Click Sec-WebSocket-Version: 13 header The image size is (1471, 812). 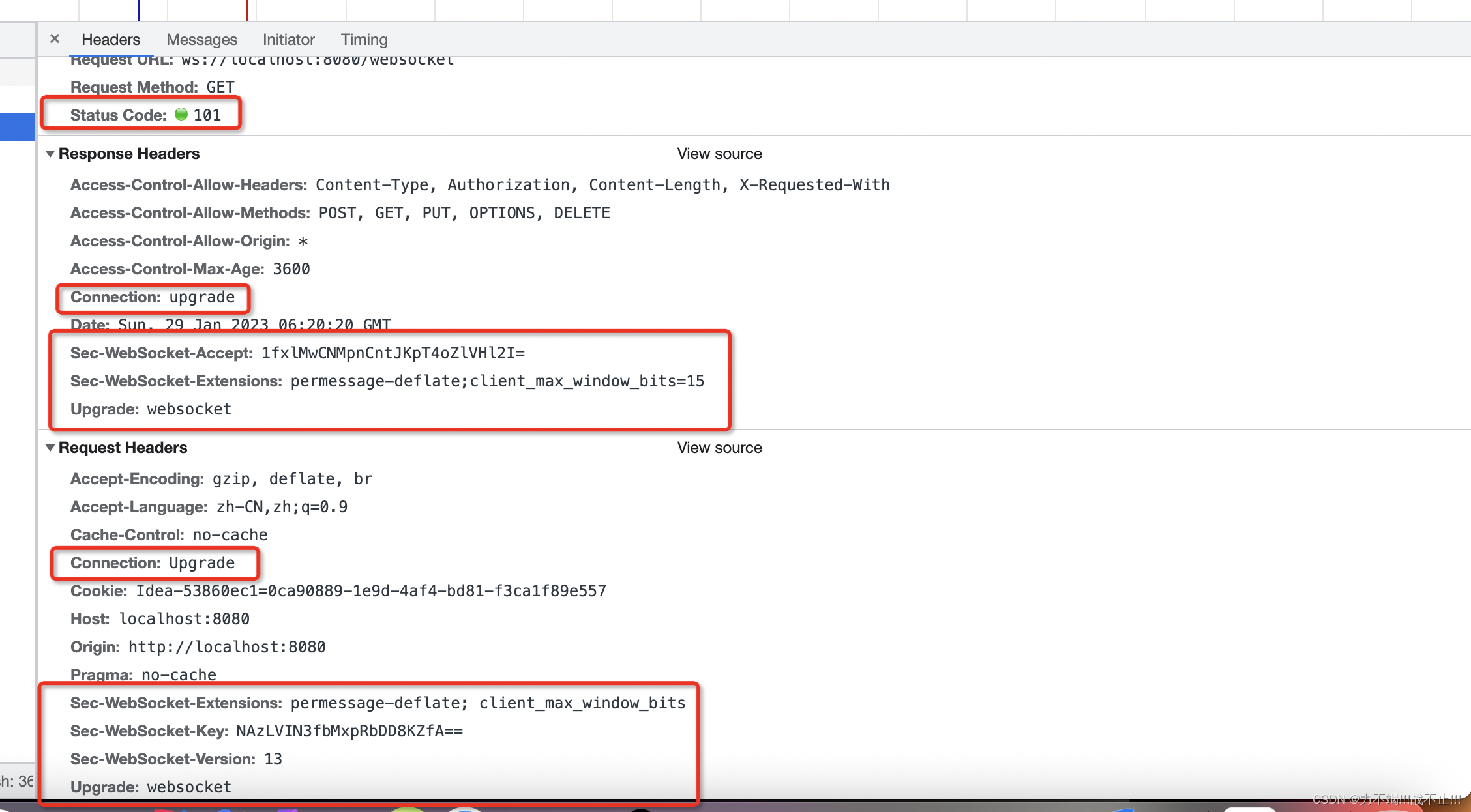[176, 759]
